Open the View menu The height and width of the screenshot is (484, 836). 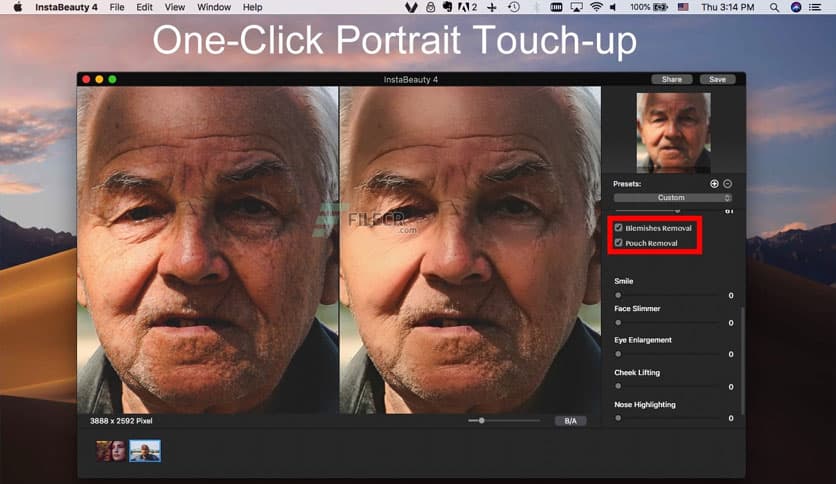tap(174, 7)
